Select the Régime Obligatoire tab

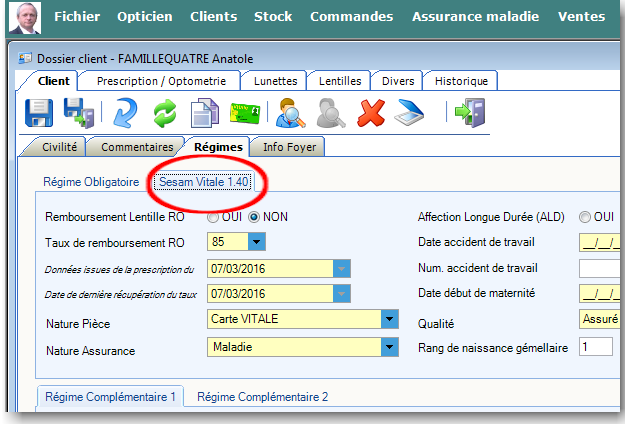[x=91, y=182]
